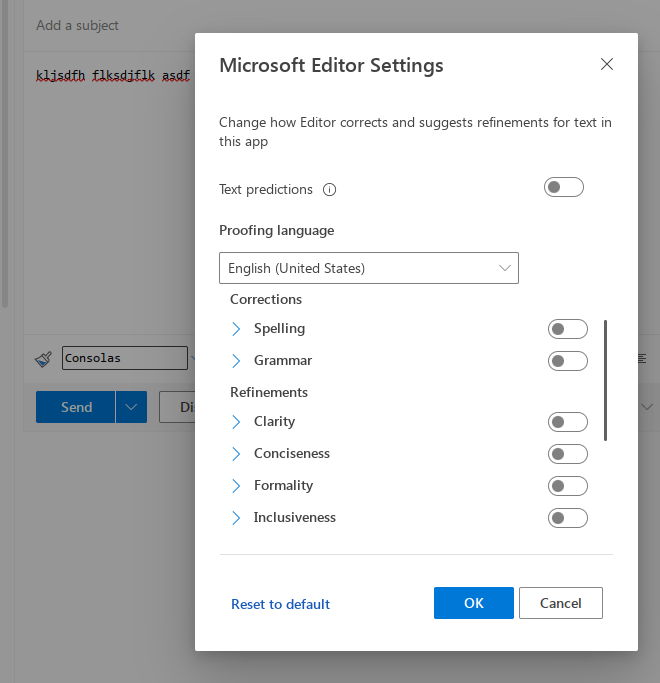Open the Proofing language dropdown
This screenshot has width=660, height=683.
point(369,268)
